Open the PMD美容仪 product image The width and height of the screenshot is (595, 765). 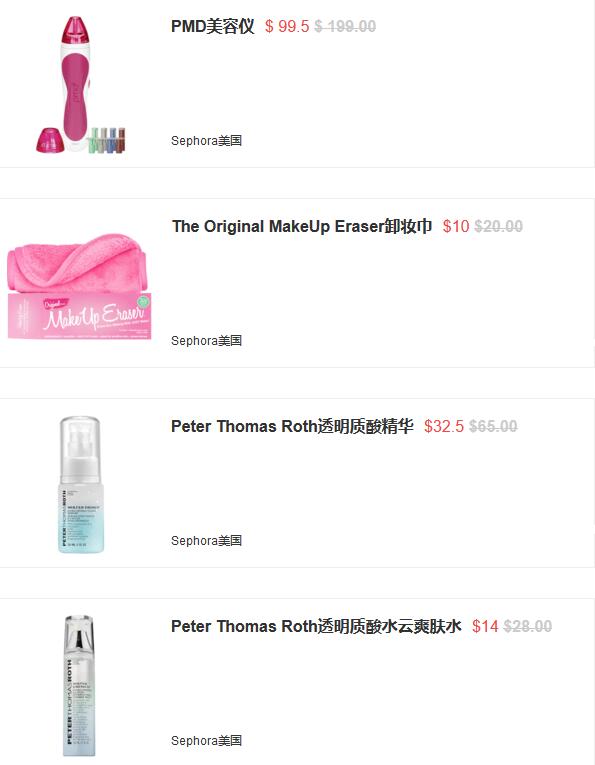point(81,84)
